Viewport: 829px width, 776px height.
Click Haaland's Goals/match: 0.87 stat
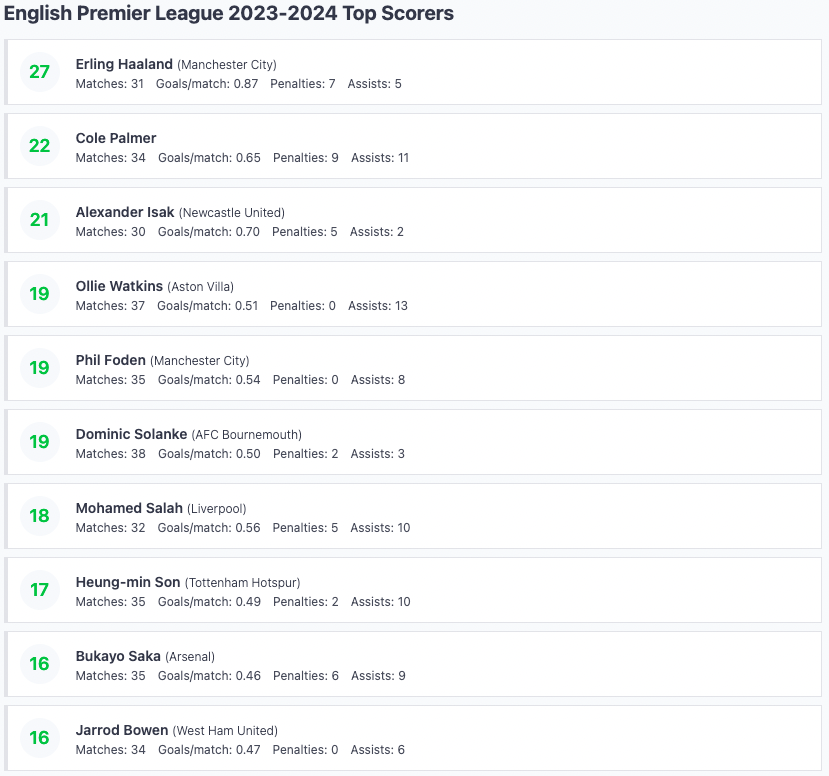tap(207, 84)
